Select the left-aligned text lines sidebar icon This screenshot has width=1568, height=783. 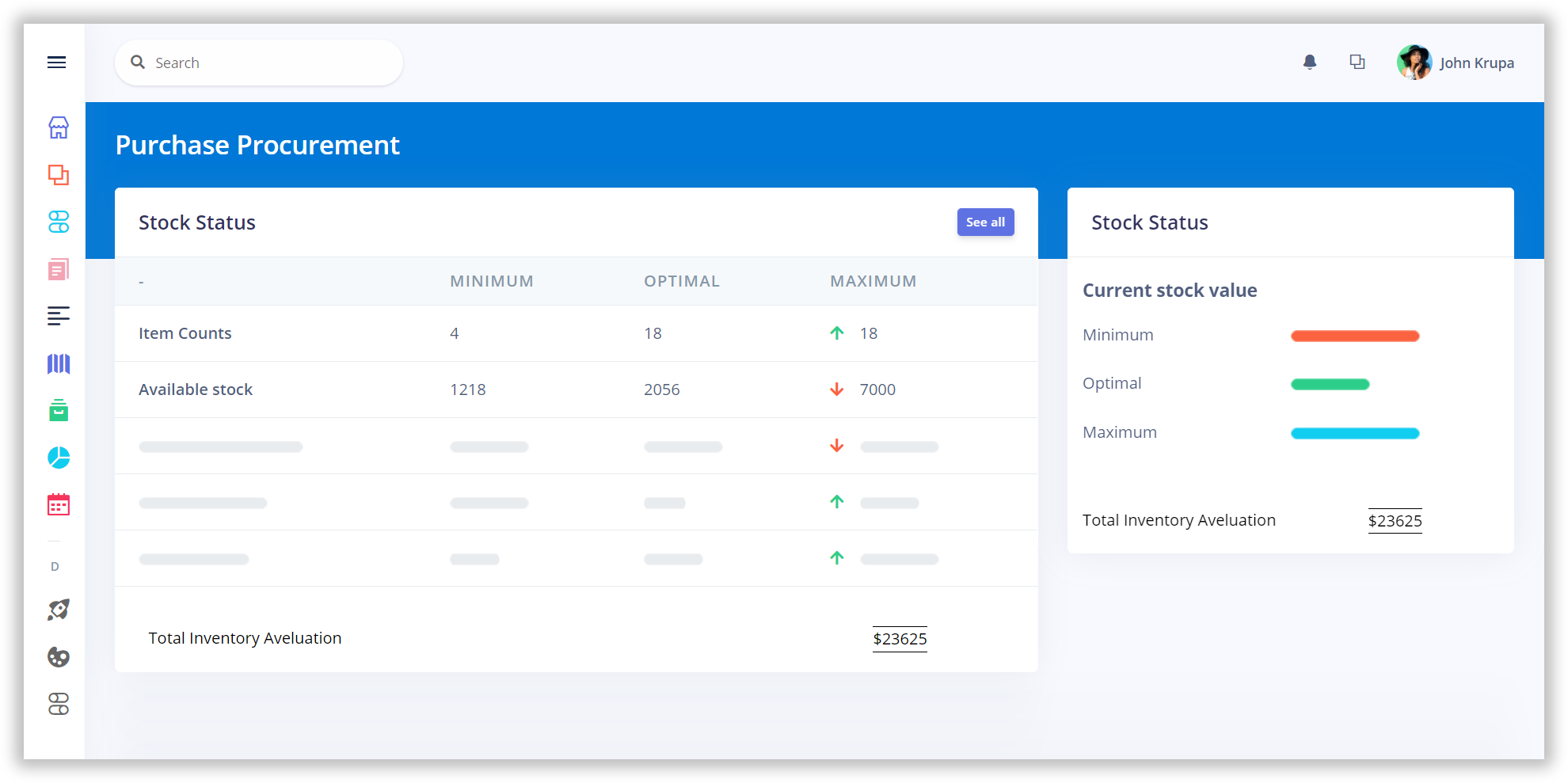[59, 317]
